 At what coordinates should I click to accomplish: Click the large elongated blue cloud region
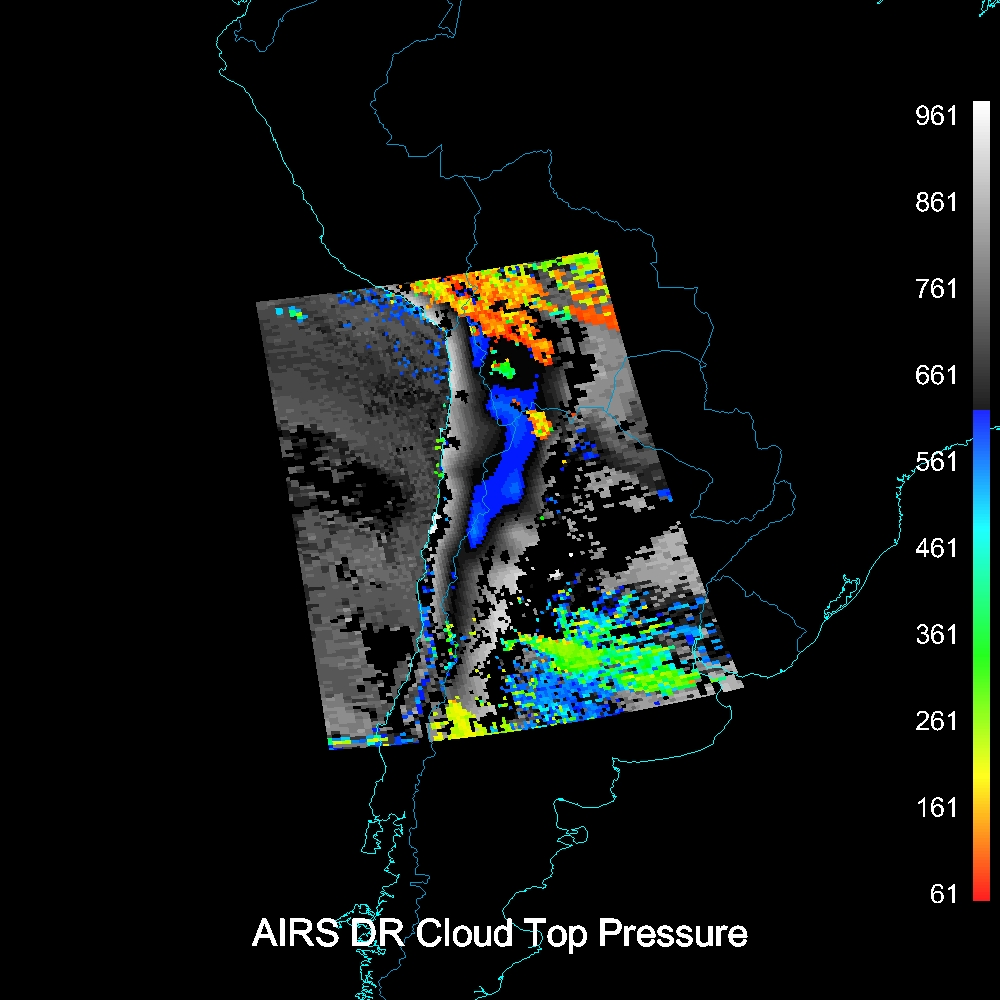click(505, 480)
